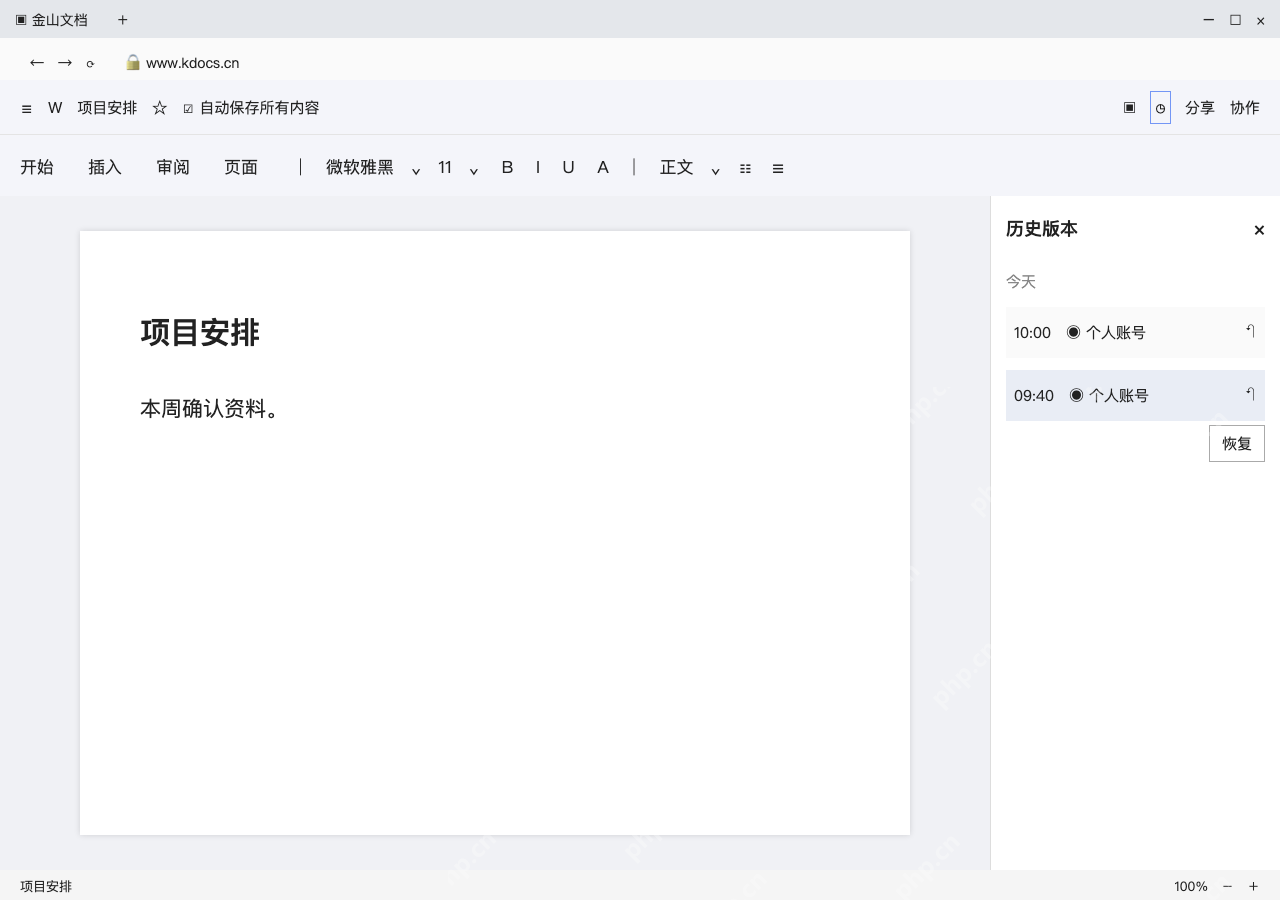Click the list formatting icon after 正文
This screenshot has height=900, width=1280.
coord(745,169)
